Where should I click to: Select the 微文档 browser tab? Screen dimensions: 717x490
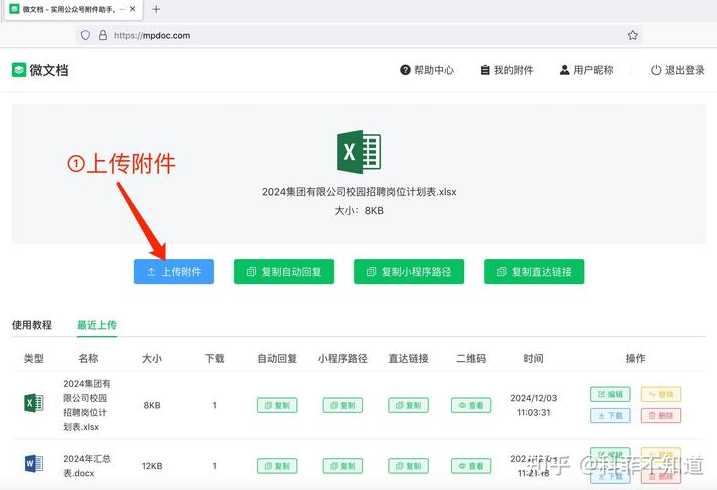click(x=73, y=9)
